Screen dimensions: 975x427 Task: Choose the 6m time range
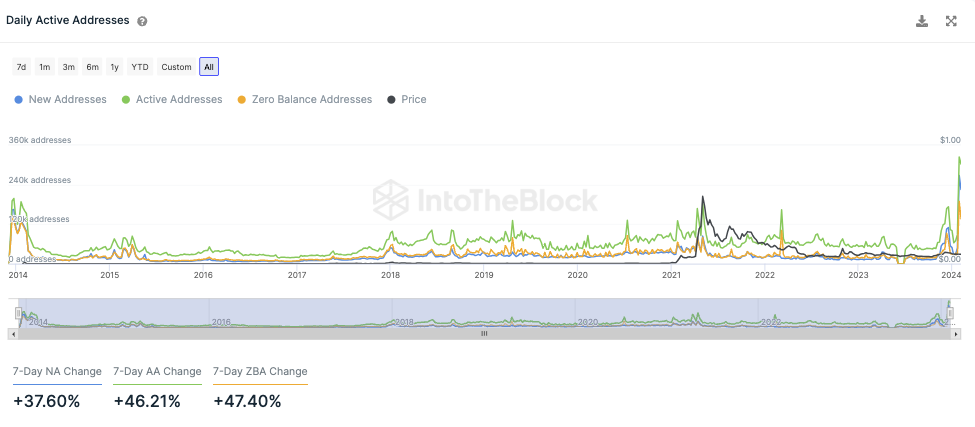[92, 67]
